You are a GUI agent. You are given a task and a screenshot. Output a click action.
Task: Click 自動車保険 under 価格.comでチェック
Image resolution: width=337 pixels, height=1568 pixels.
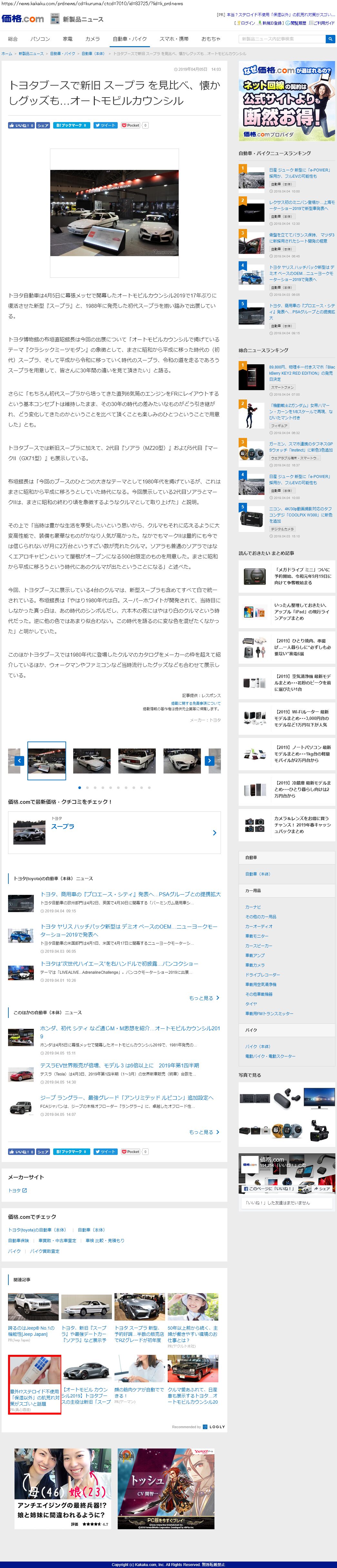pos(18,1241)
